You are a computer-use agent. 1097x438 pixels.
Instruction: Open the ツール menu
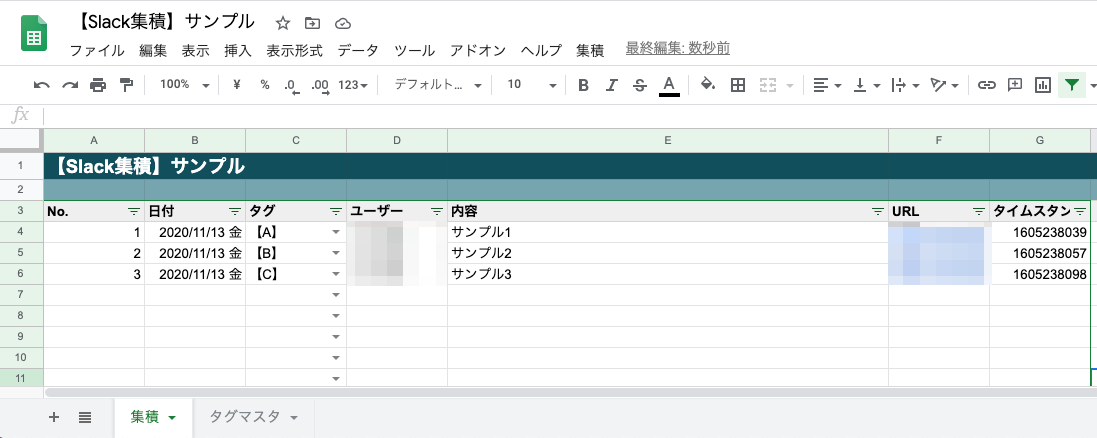coord(414,50)
